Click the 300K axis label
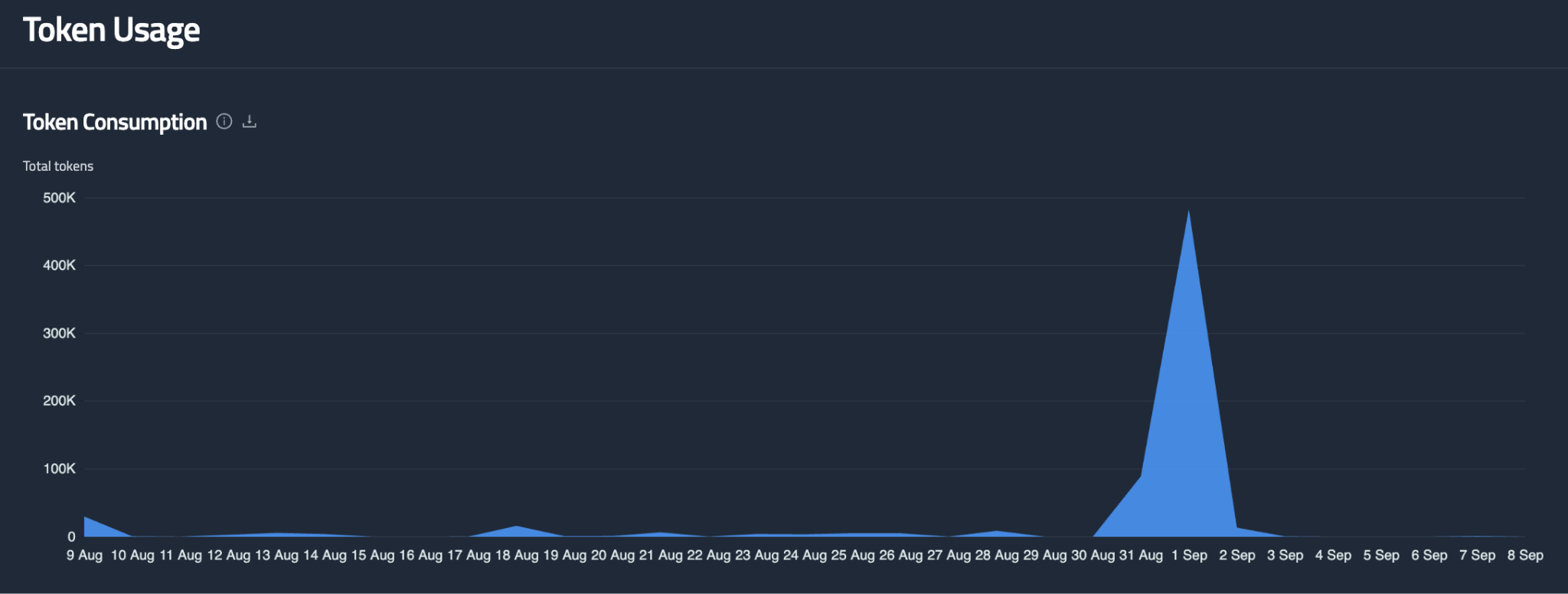The width and height of the screenshot is (1568, 594). (59, 334)
